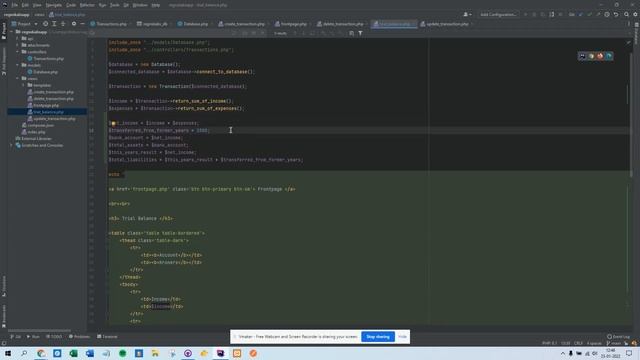Open the File menu
Screen dimensions: 640x360
(15, 5)
